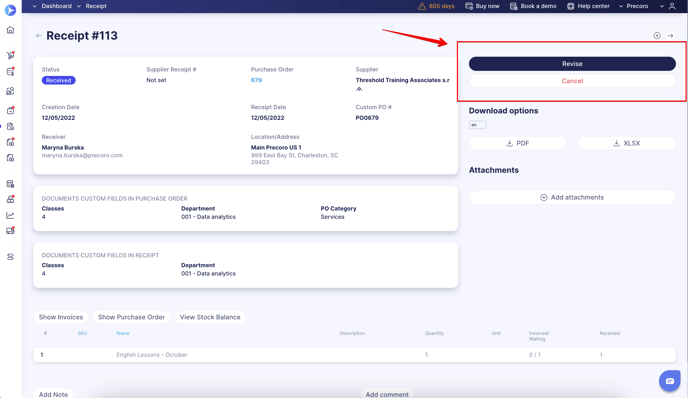Open the Precoro company dropdown
Viewport: 688px width, 398px height.
(x=634, y=6)
